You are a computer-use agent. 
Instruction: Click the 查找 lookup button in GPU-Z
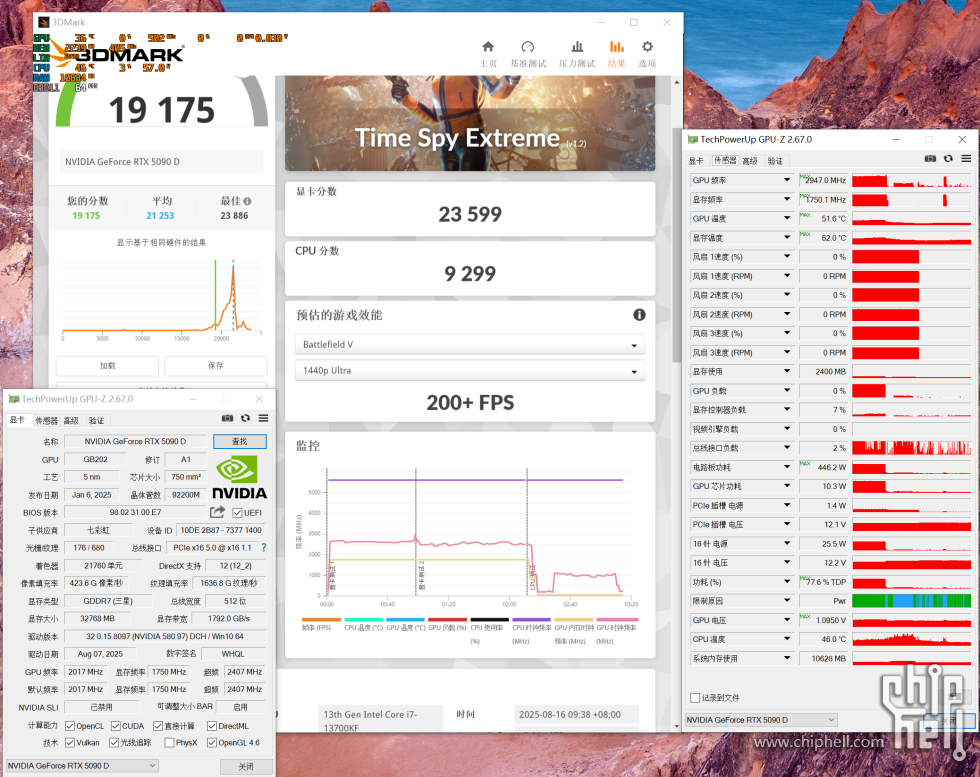click(240, 441)
